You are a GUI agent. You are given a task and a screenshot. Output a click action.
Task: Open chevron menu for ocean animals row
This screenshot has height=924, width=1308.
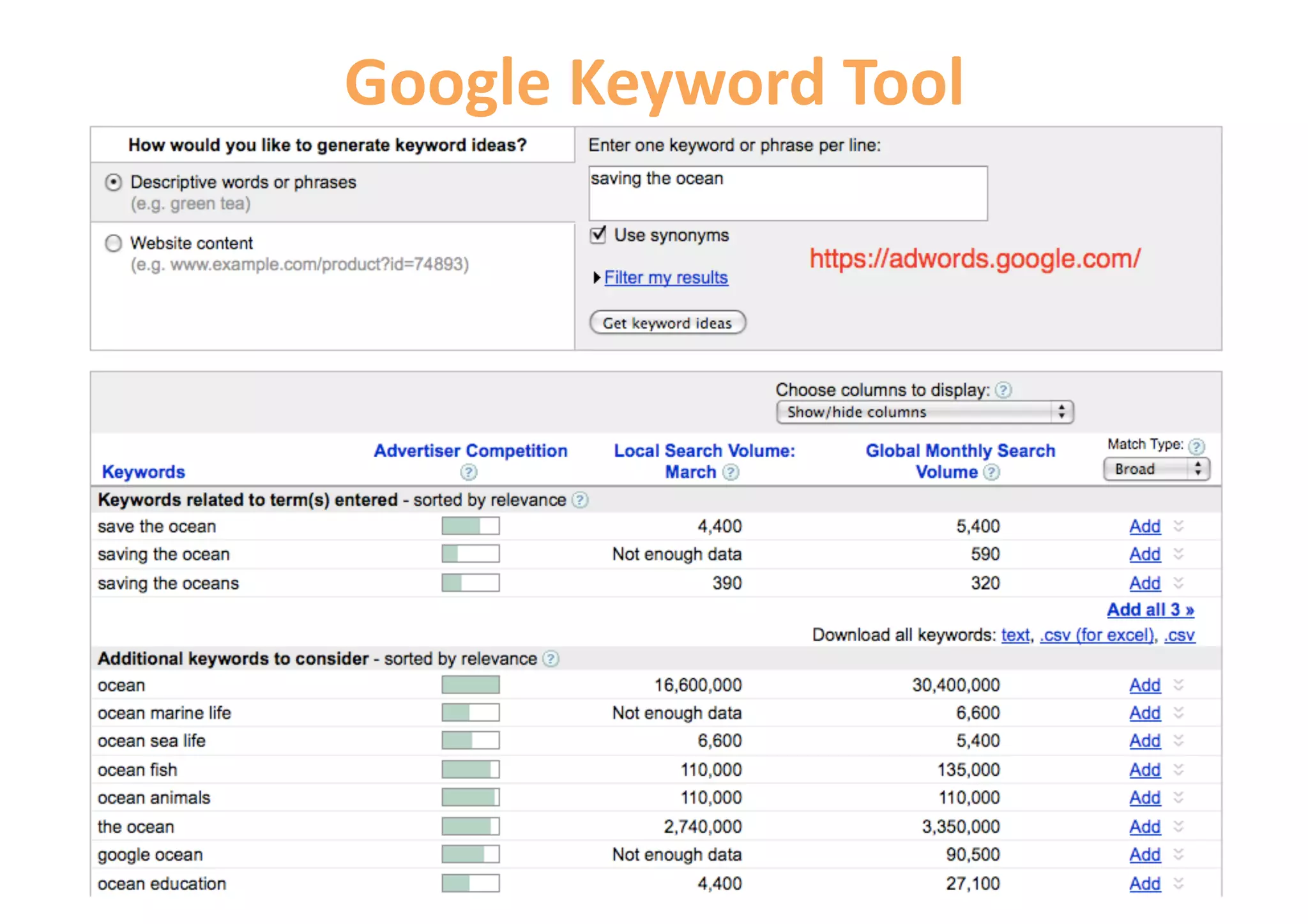coord(1178,797)
